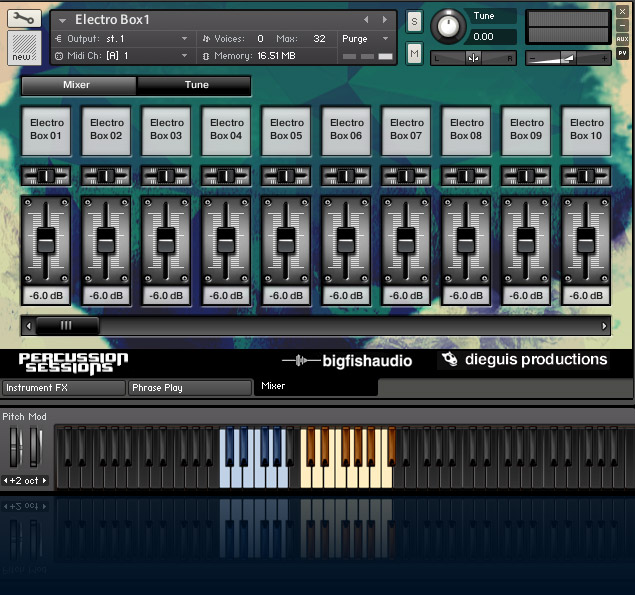Click the 'new' instrument icon thumbnail
Screen dimensions: 635x595
coord(24,48)
